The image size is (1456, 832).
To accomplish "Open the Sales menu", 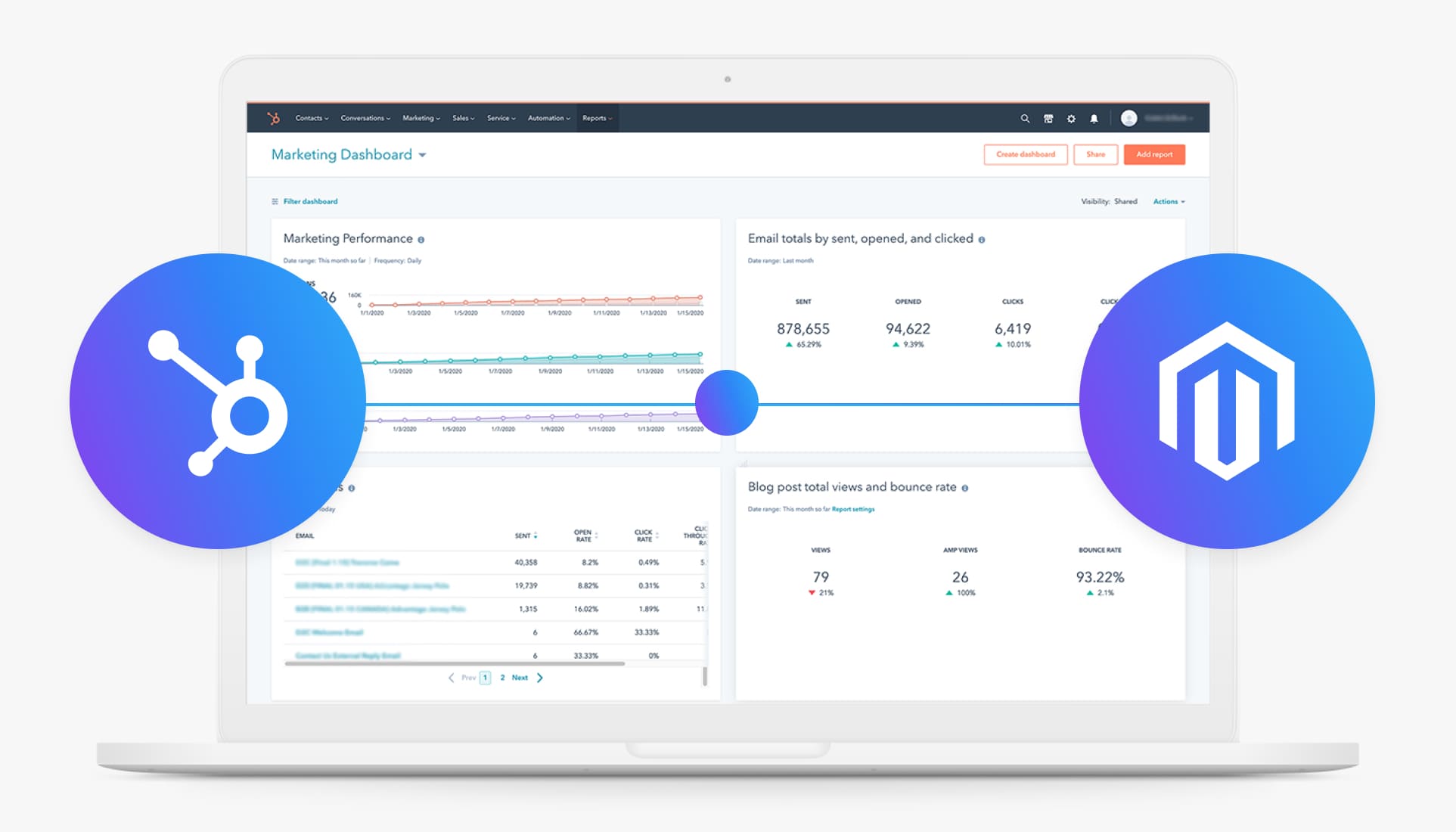I will pyautogui.click(x=464, y=118).
